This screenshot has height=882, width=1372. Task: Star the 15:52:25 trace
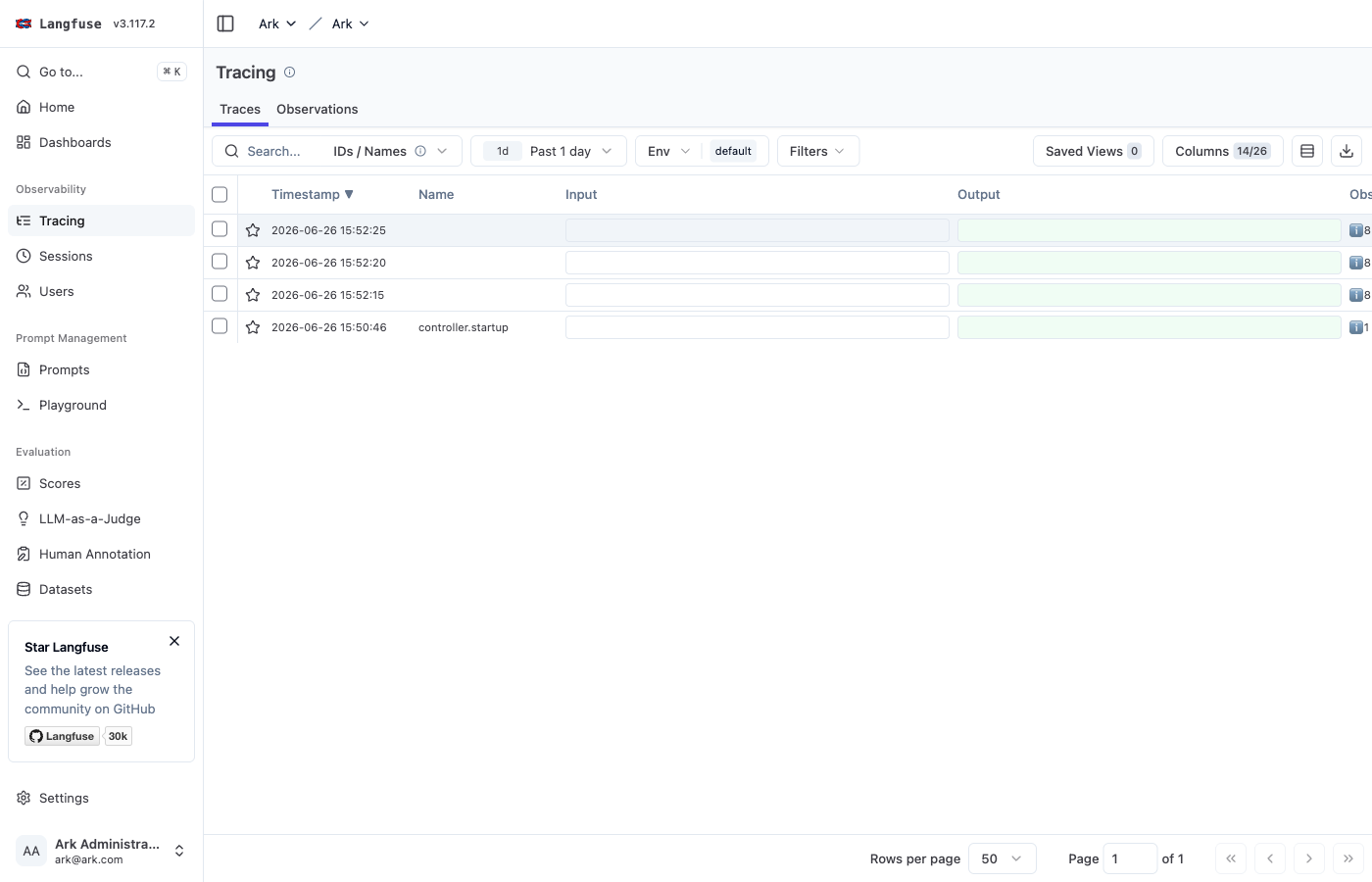point(253,230)
